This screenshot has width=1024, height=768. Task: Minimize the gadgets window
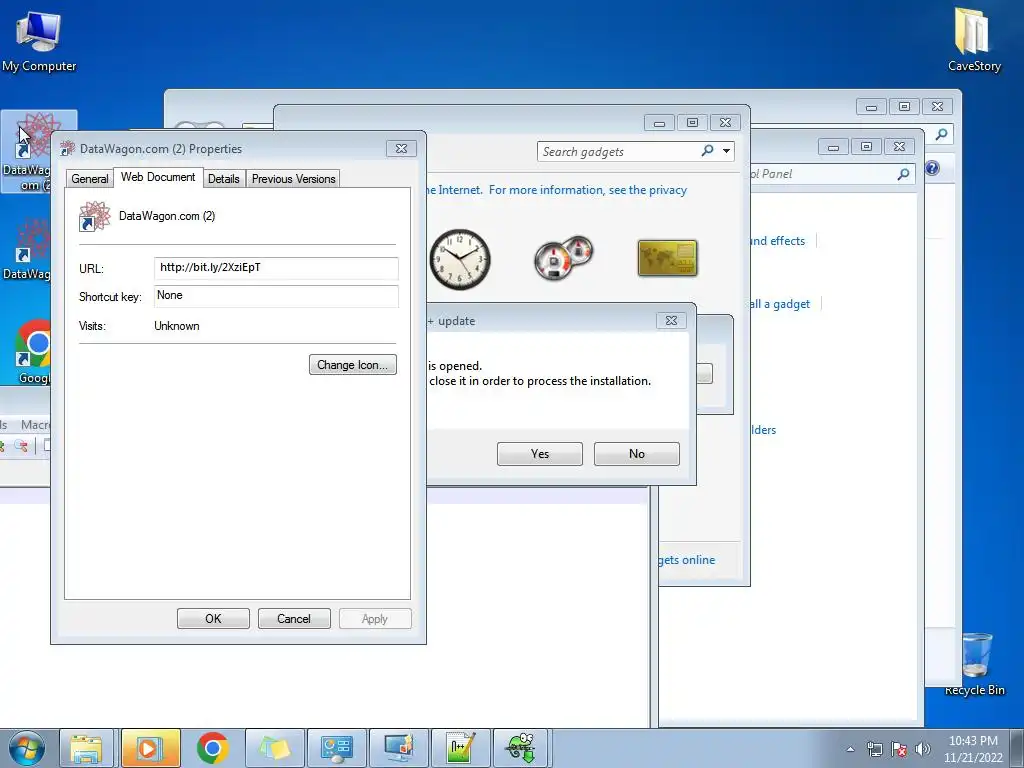coord(659,123)
